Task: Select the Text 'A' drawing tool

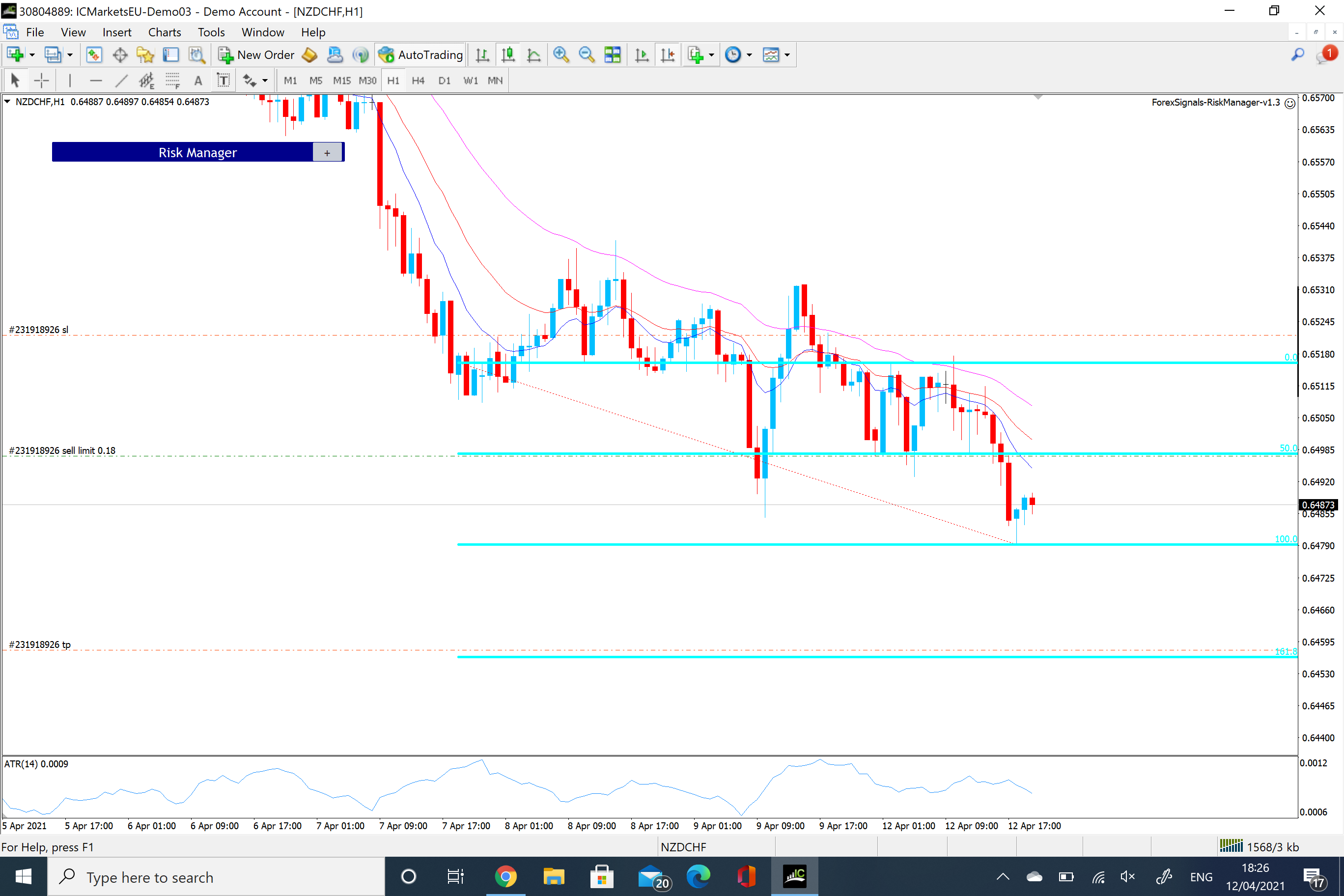Action: [x=198, y=81]
